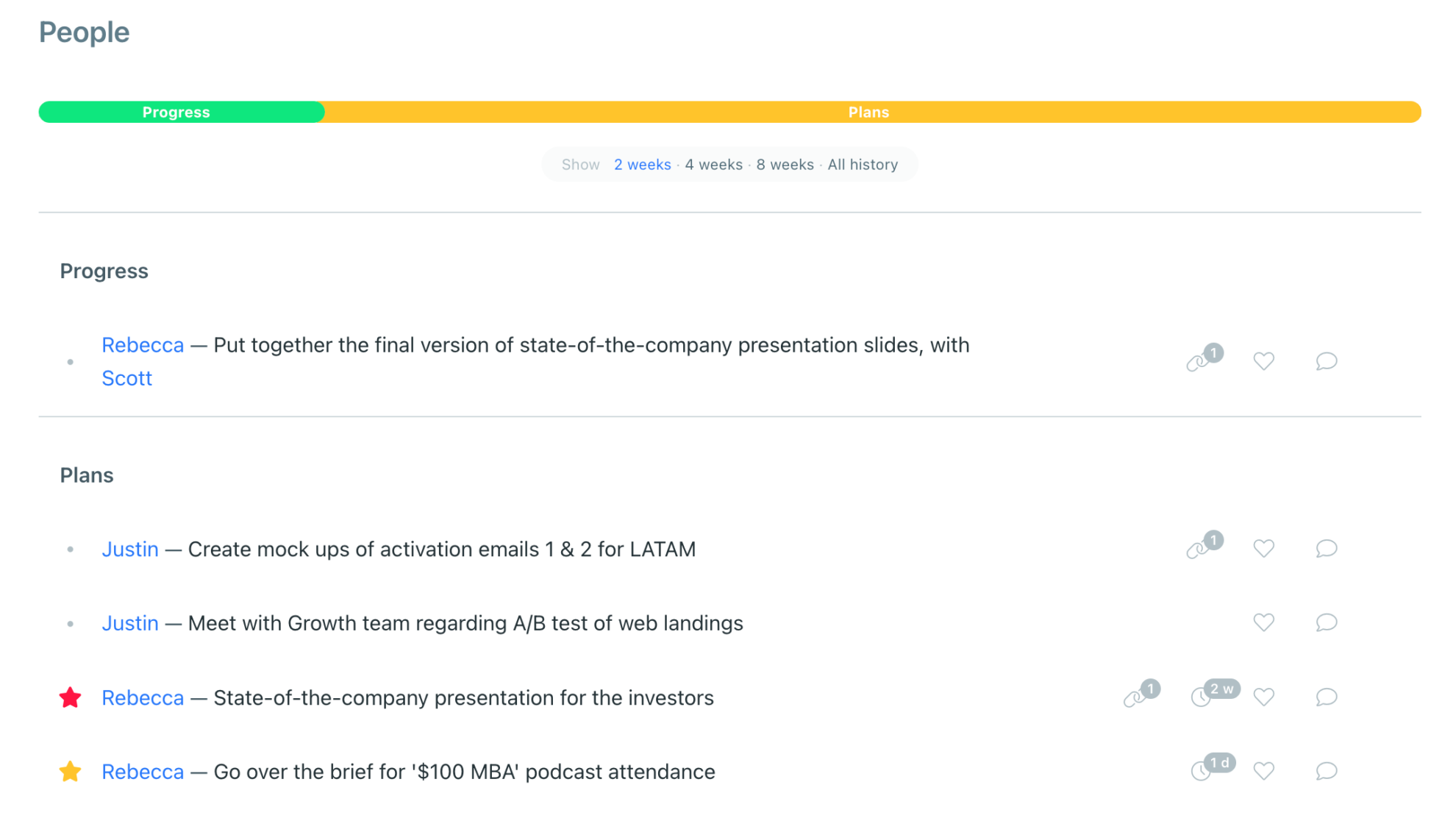Viewport: 1456px width, 821px height.
Task: Open comments on the investors presentation plan
Action: pos(1326,697)
